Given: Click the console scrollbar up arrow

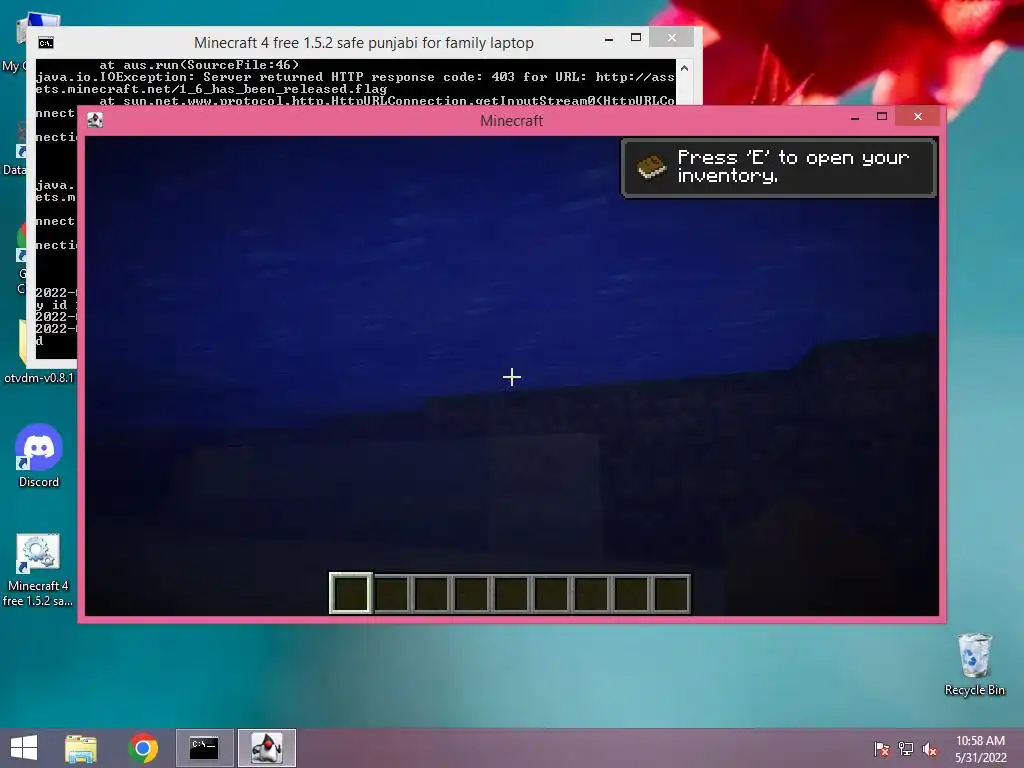Looking at the screenshot, I should click(x=684, y=68).
